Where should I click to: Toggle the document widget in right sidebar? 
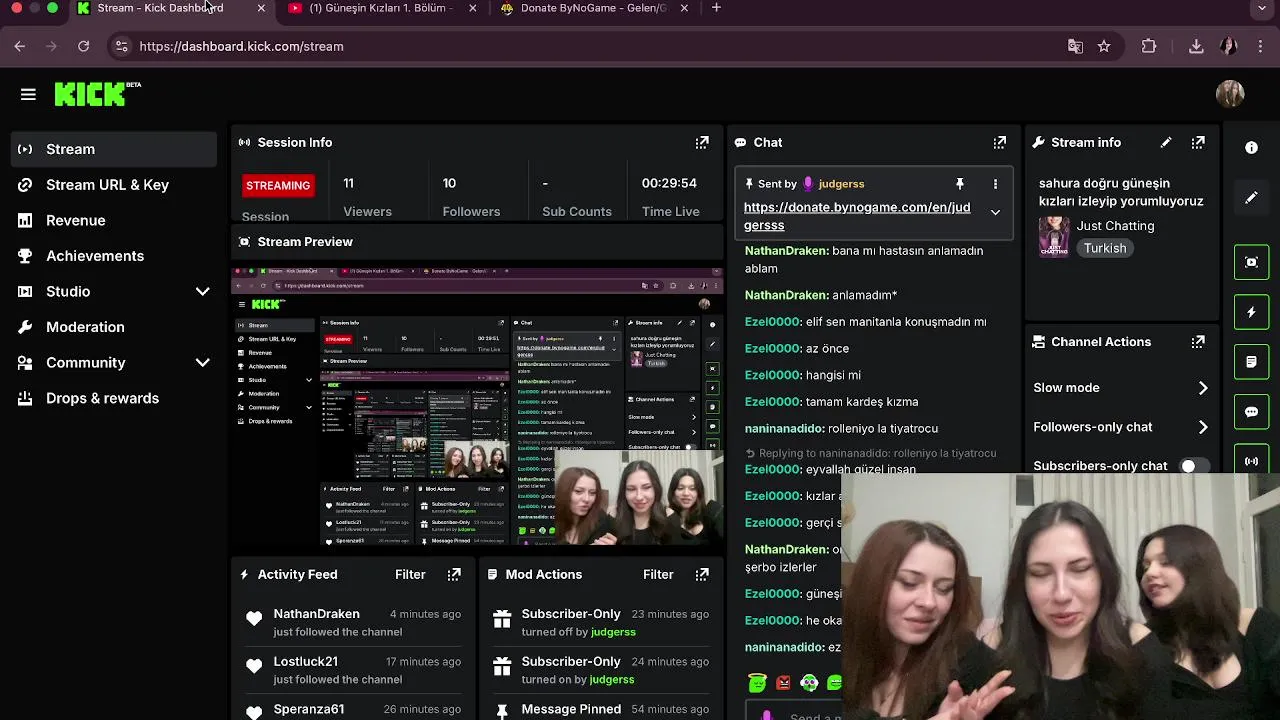pos(1251,362)
